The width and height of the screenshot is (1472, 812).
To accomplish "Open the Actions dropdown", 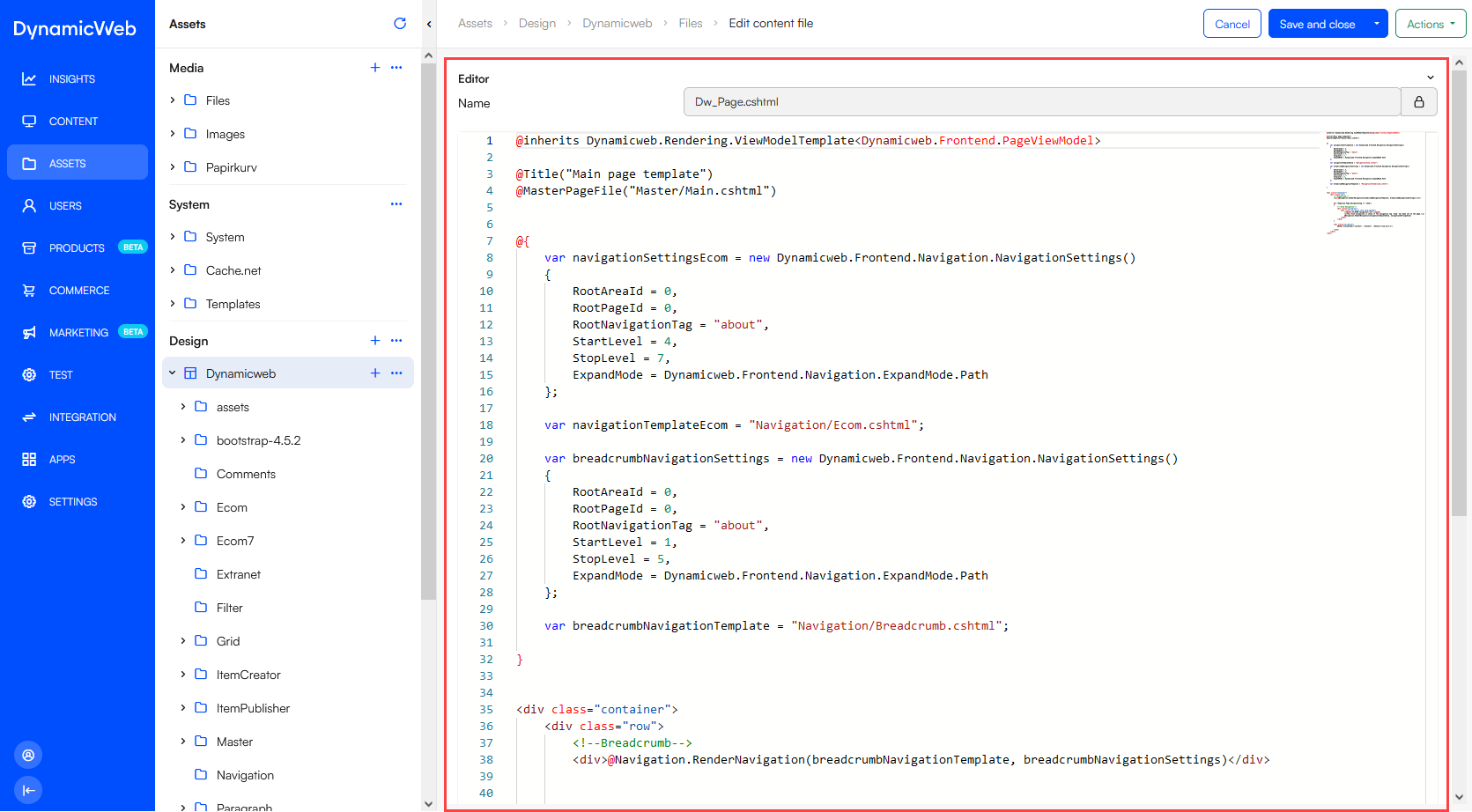I will [1431, 24].
